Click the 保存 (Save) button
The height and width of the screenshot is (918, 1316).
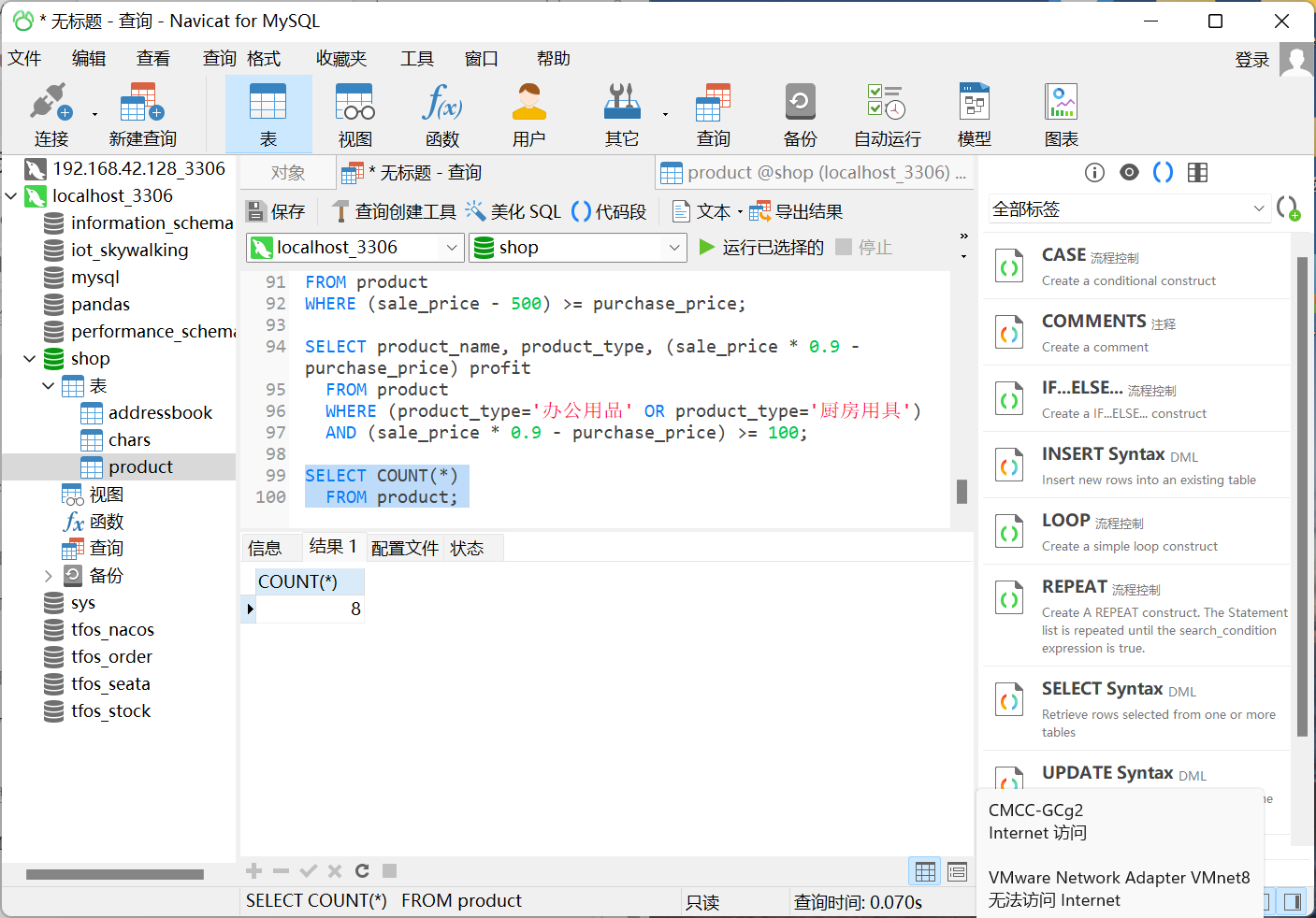tap(276, 212)
